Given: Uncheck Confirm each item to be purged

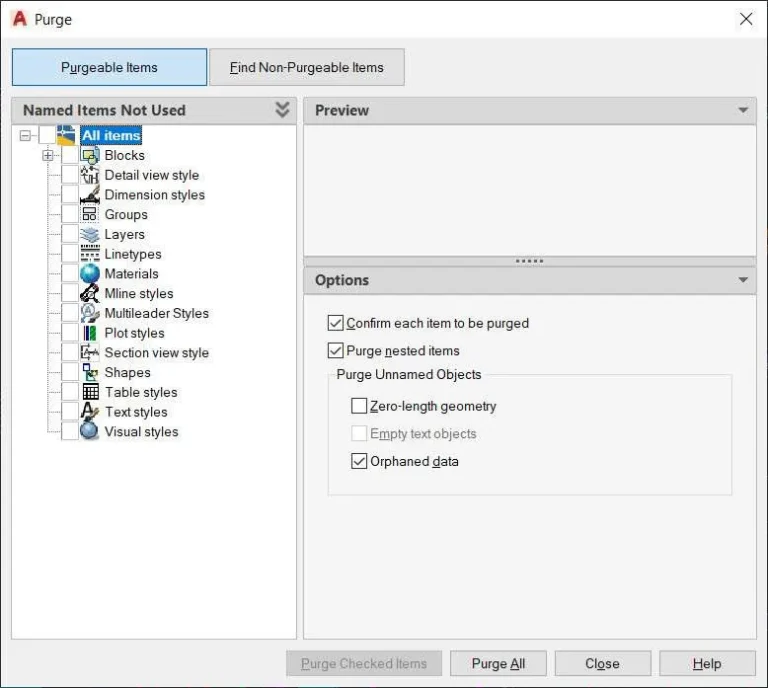Looking at the screenshot, I should coord(336,323).
